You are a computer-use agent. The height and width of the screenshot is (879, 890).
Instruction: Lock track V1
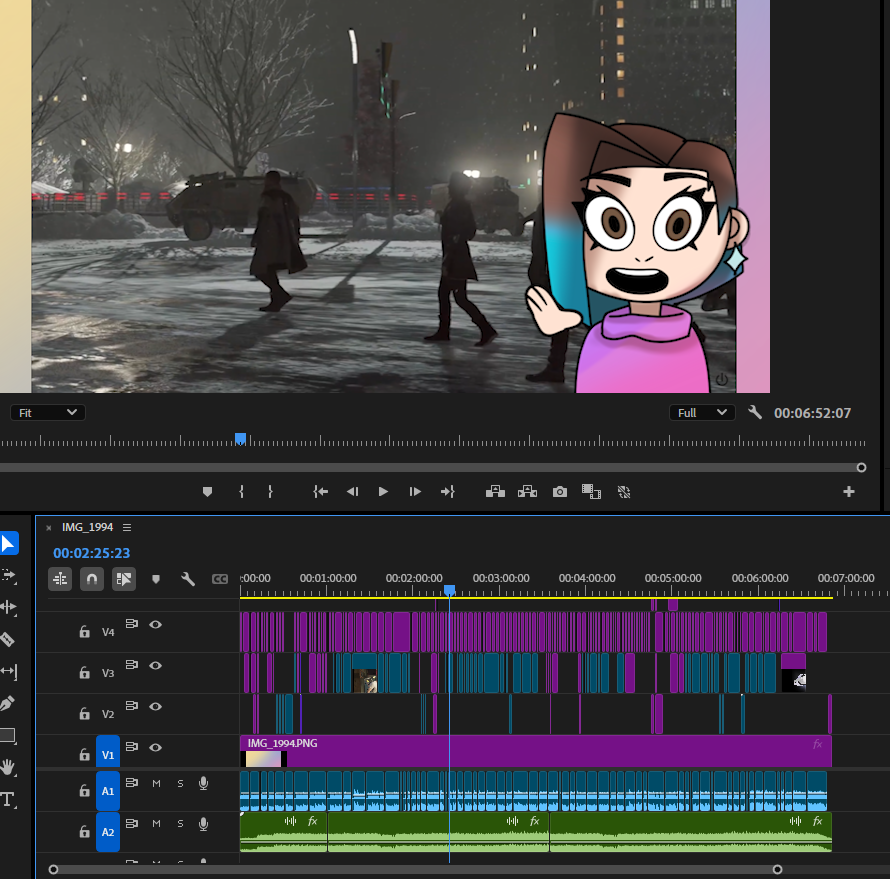(85, 754)
